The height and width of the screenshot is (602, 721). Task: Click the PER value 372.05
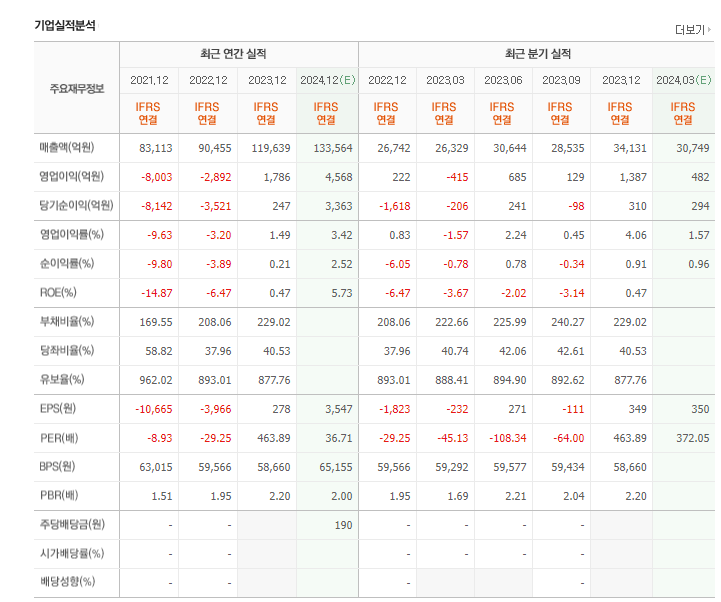692,438
